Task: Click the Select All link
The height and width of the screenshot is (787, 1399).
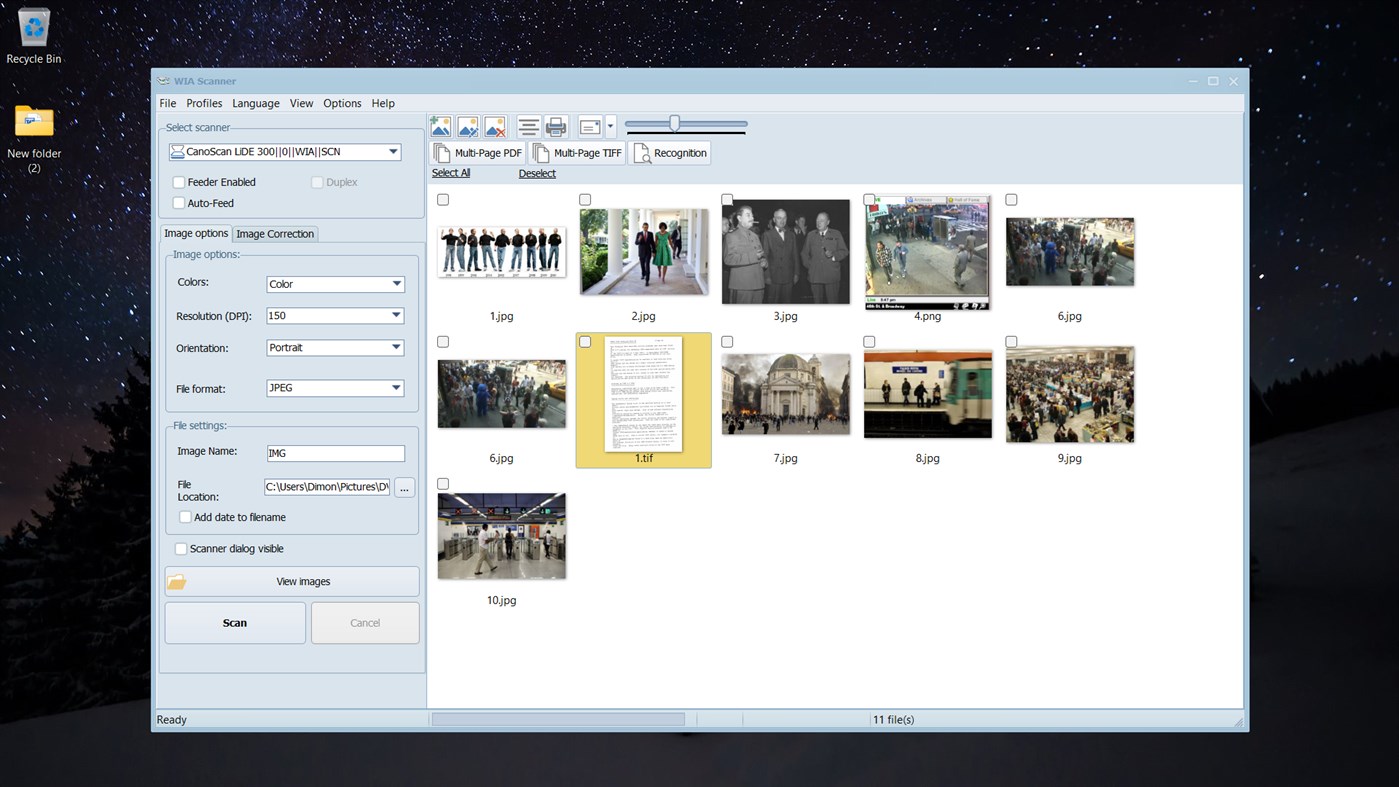Action: click(450, 172)
